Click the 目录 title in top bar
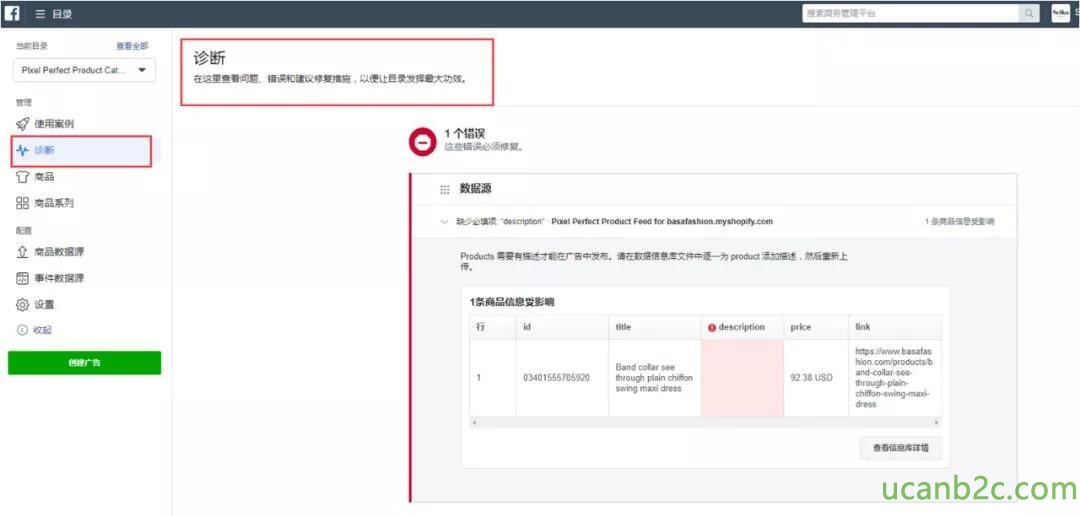The height and width of the screenshot is (516, 1080). [x=62, y=14]
